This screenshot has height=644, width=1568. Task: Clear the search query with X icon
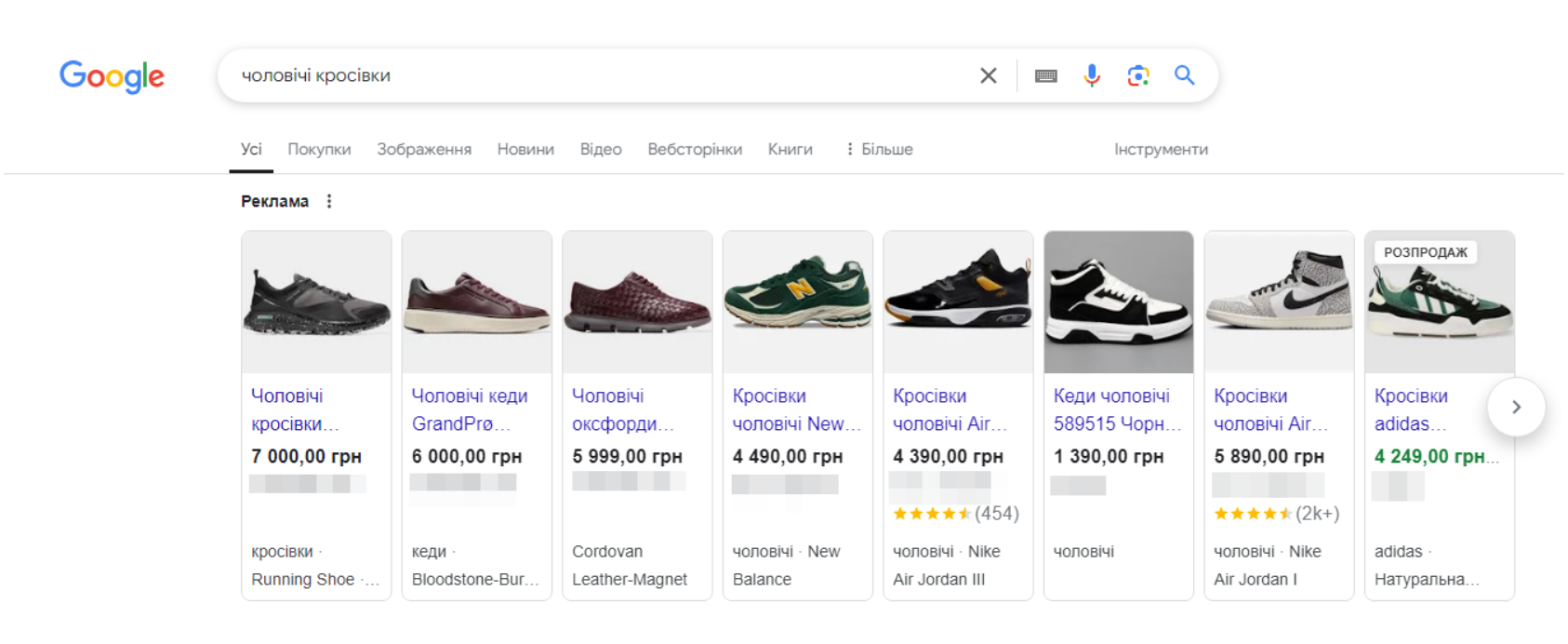pos(988,75)
